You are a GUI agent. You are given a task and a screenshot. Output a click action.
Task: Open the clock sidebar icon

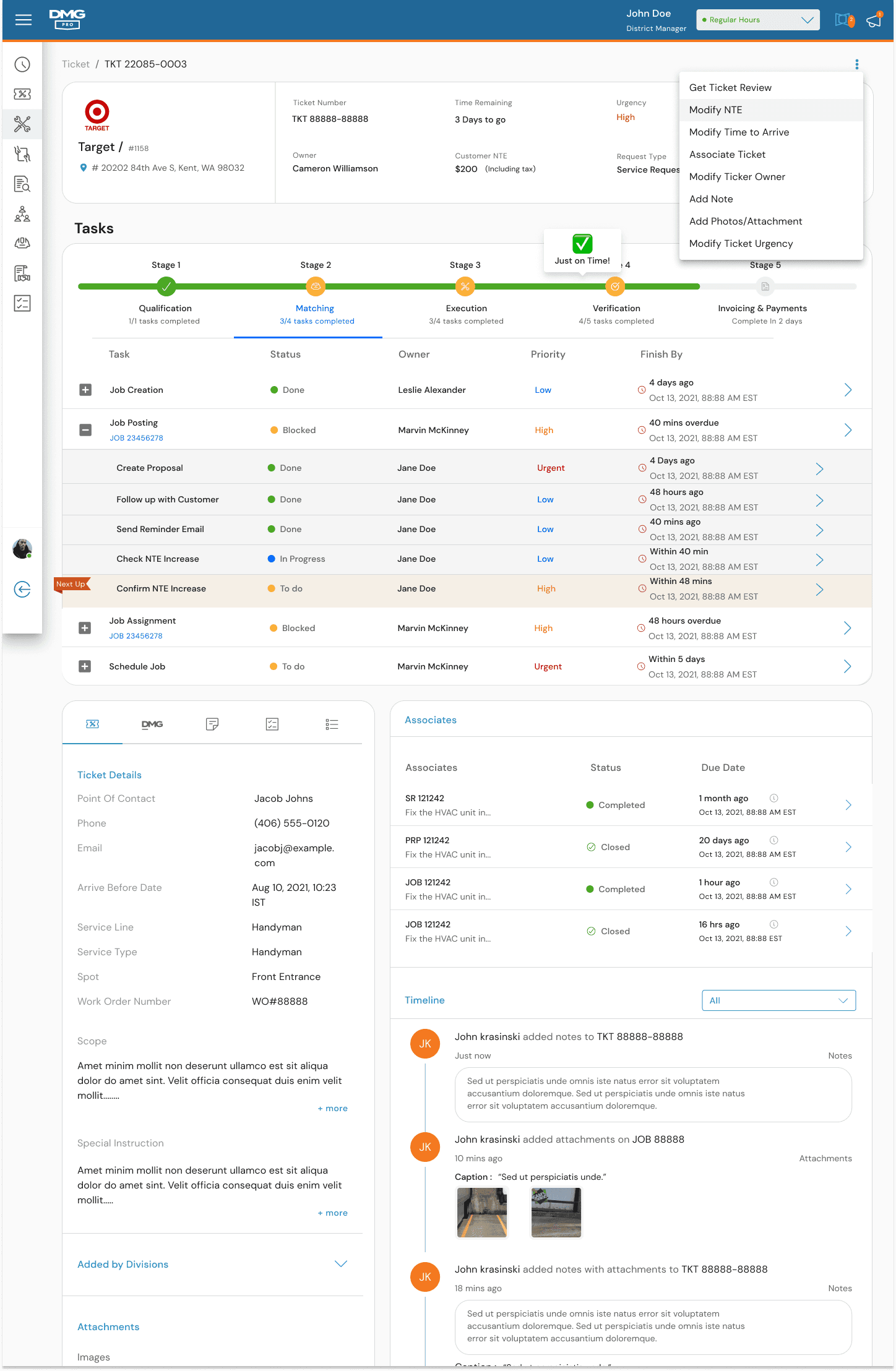22,64
